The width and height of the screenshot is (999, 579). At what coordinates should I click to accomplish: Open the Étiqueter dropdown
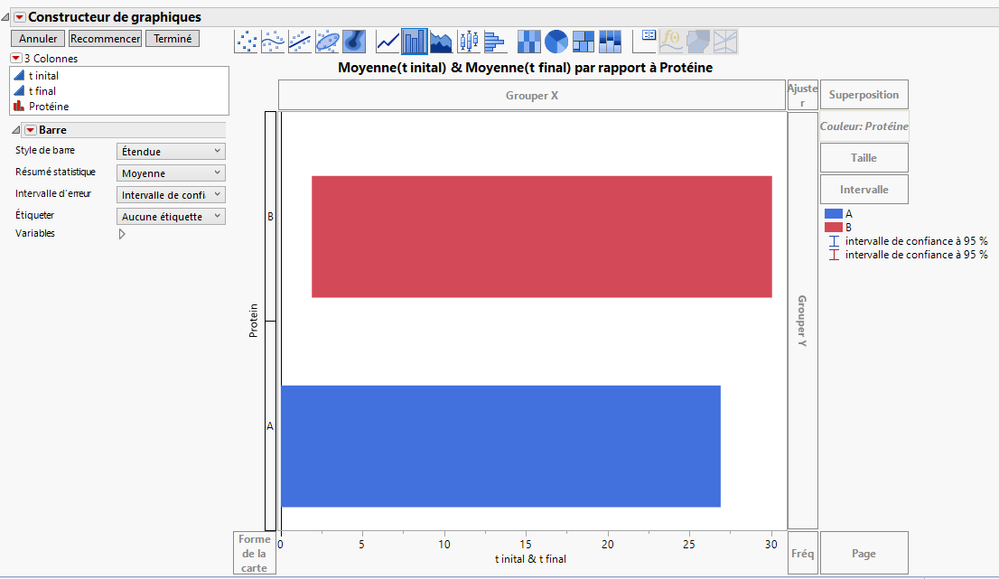[171, 217]
